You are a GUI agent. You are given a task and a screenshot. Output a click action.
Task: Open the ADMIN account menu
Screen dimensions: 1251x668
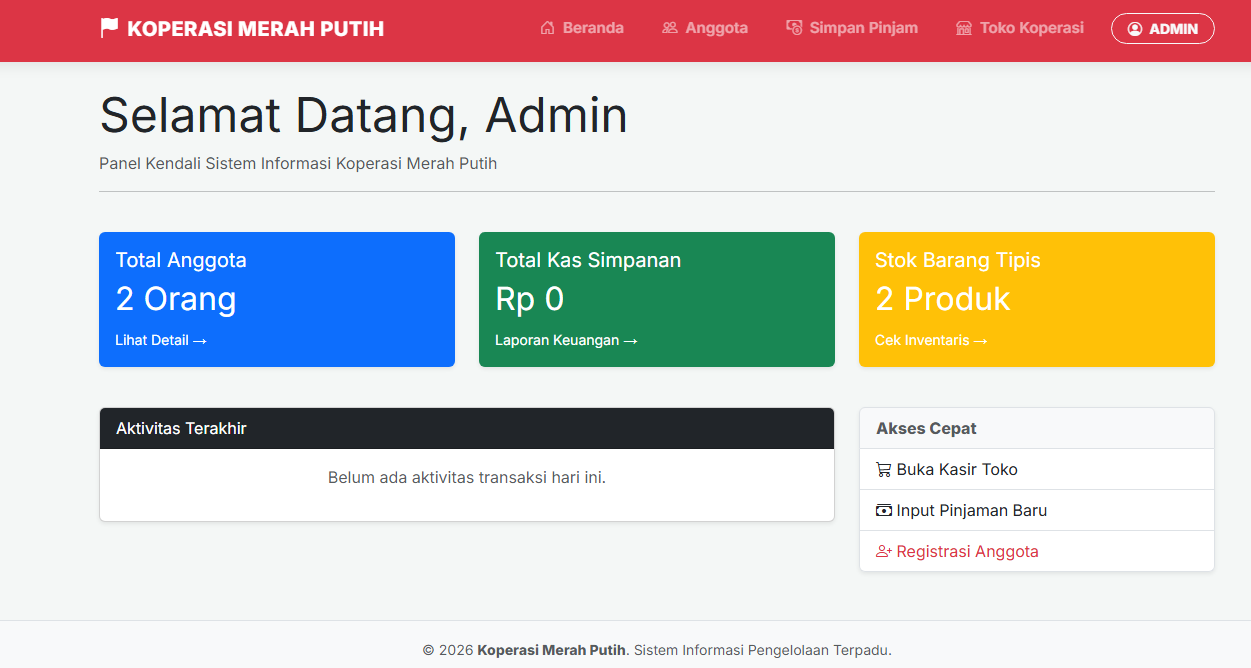pos(1162,28)
